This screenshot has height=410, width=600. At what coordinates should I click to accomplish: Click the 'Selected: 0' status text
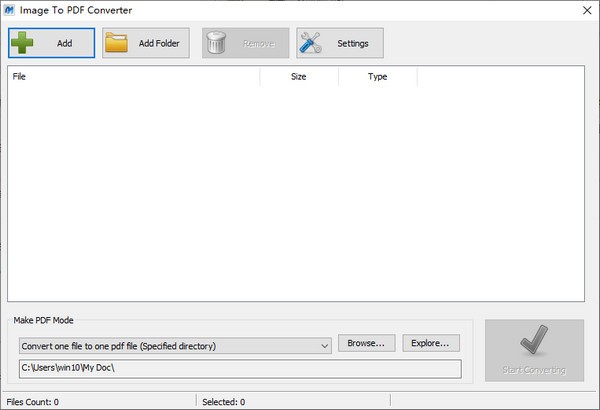click(223, 402)
